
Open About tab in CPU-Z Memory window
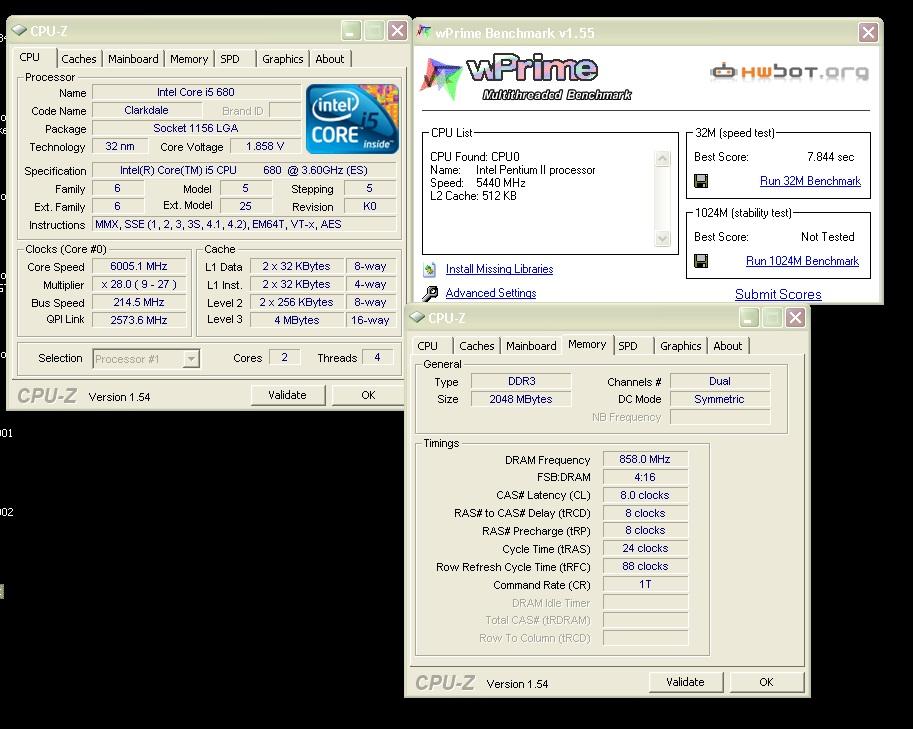pyautogui.click(x=728, y=346)
